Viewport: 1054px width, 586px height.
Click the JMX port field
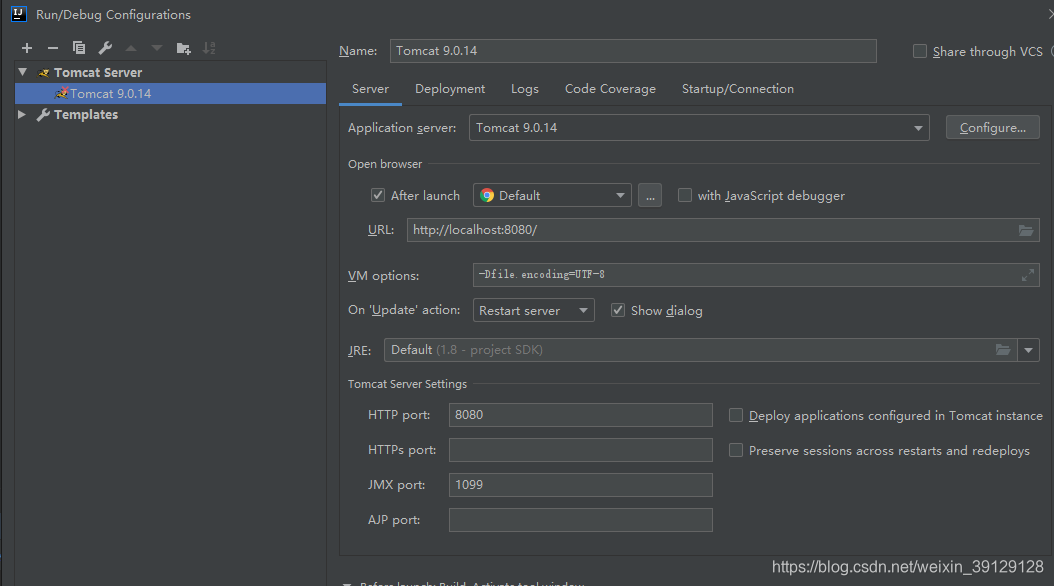[x=581, y=485]
